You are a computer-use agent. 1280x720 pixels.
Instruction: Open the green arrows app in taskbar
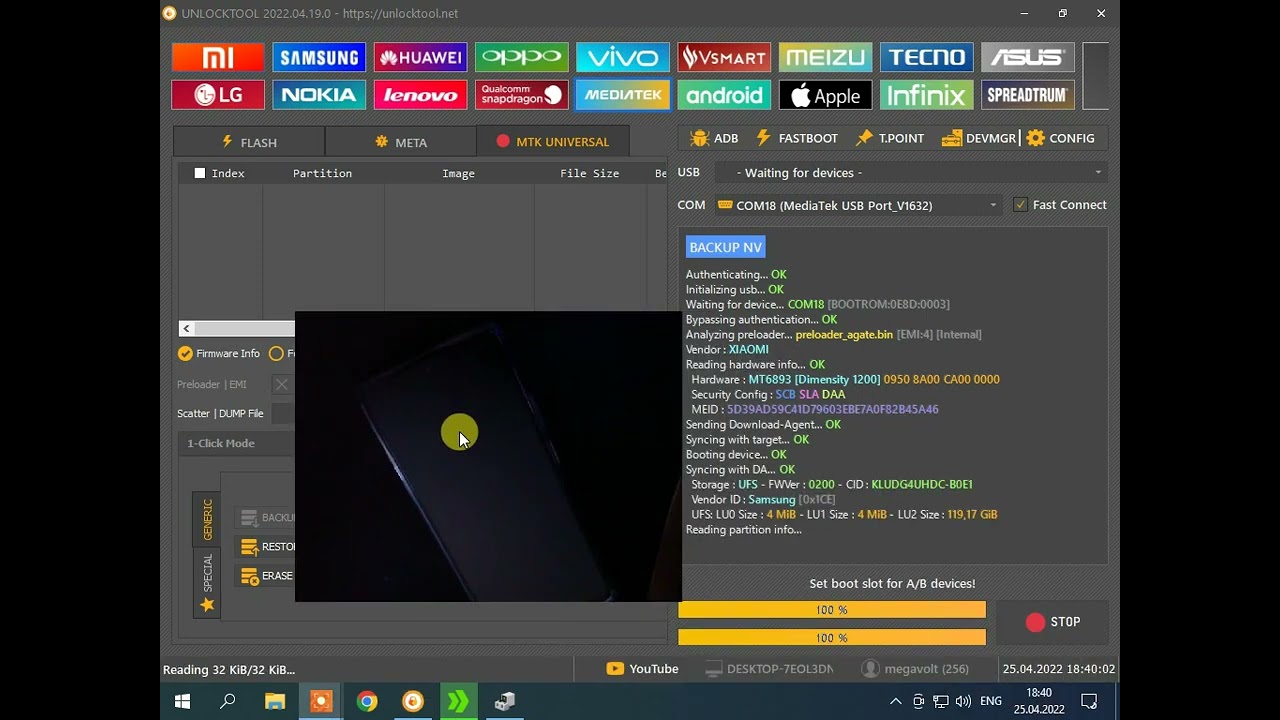coord(459,701)
